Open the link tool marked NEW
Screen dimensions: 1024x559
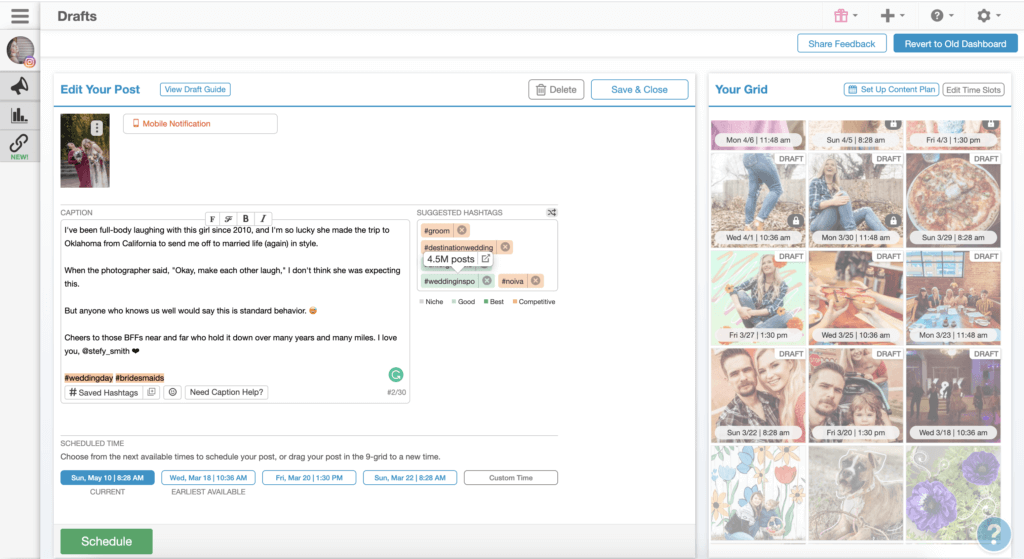point(20,146)
